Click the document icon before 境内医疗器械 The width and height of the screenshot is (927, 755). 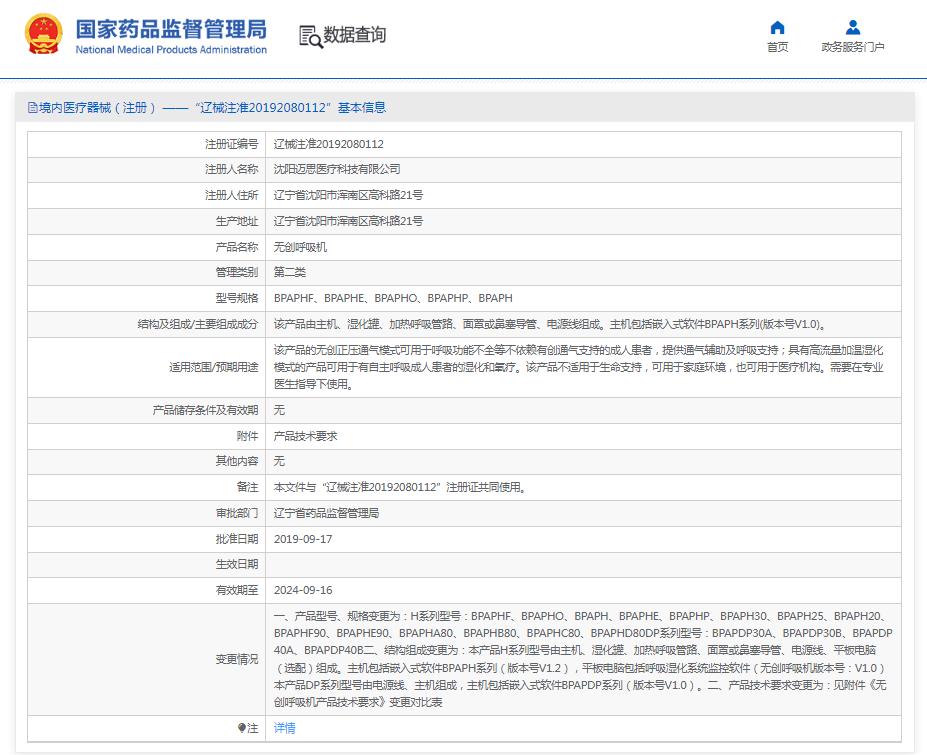pyautogui.click(x=32, y=108)
